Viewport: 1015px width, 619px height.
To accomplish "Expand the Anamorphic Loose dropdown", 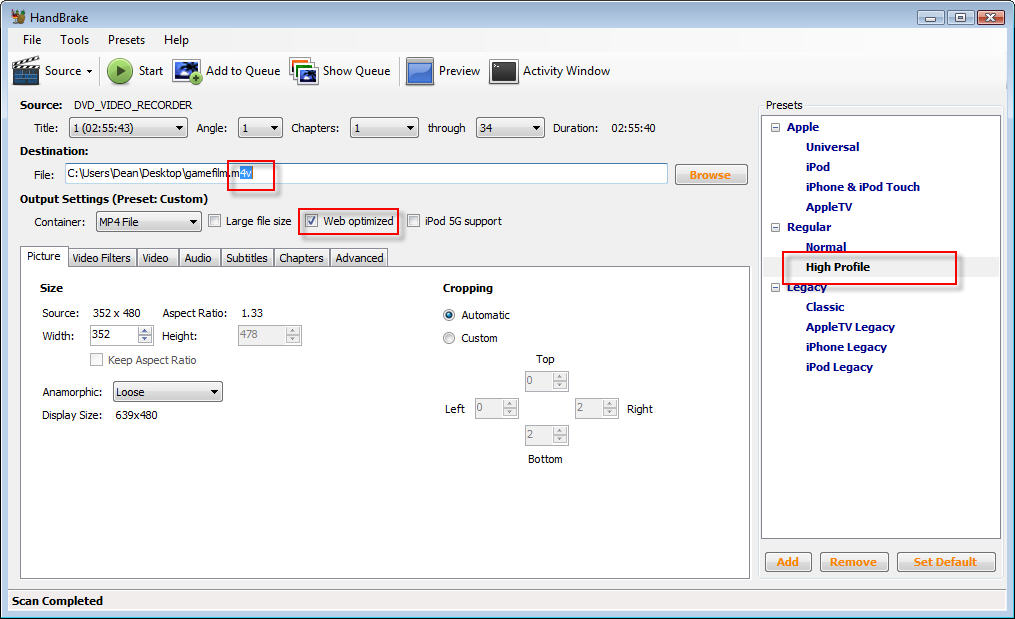I will coord(167,392).
